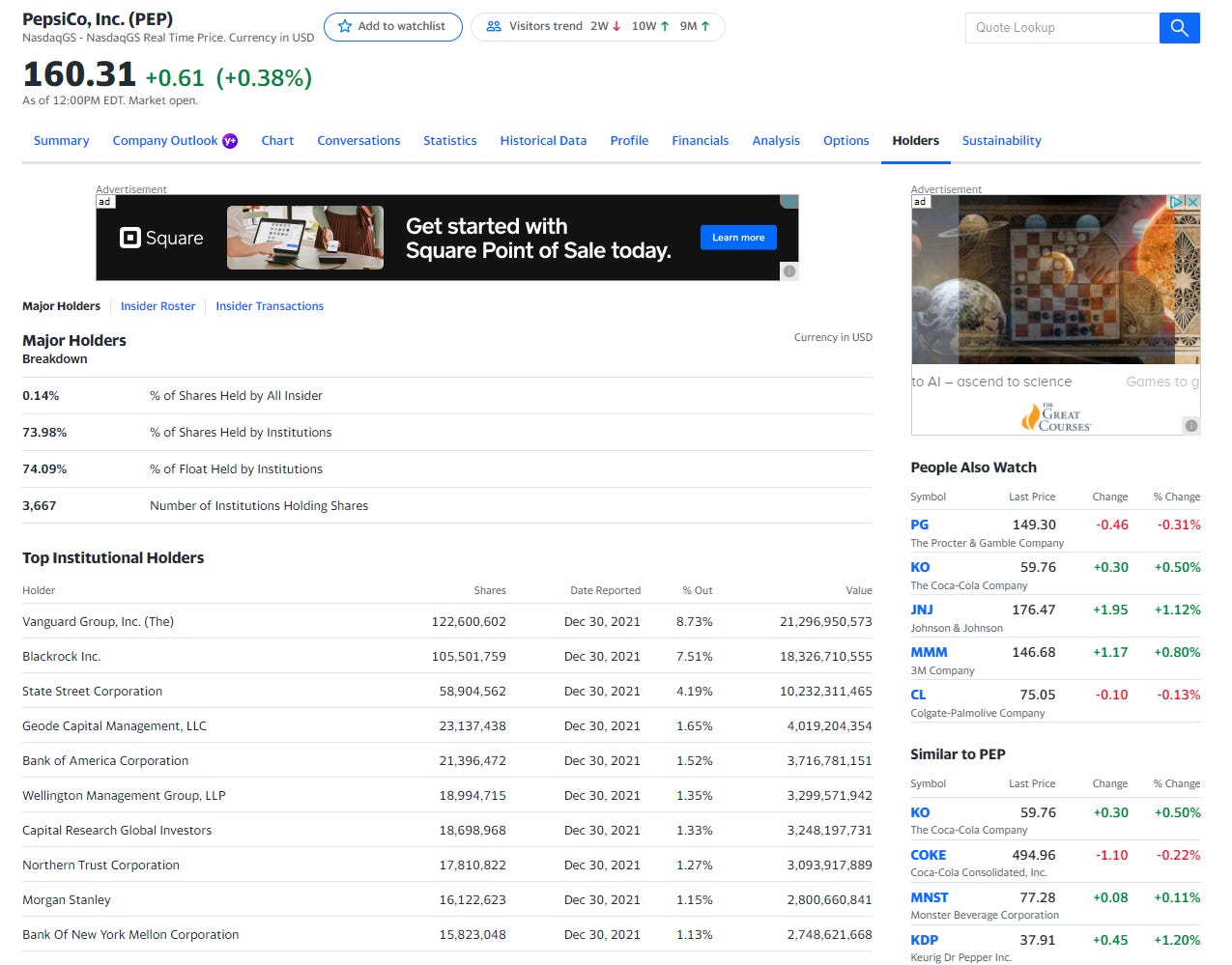Click KO symbol in Similar to PEP

(920, 812)
